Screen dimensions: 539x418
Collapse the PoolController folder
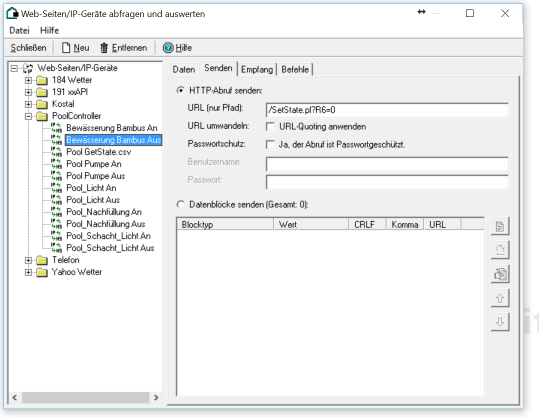[x=29, y=116]
